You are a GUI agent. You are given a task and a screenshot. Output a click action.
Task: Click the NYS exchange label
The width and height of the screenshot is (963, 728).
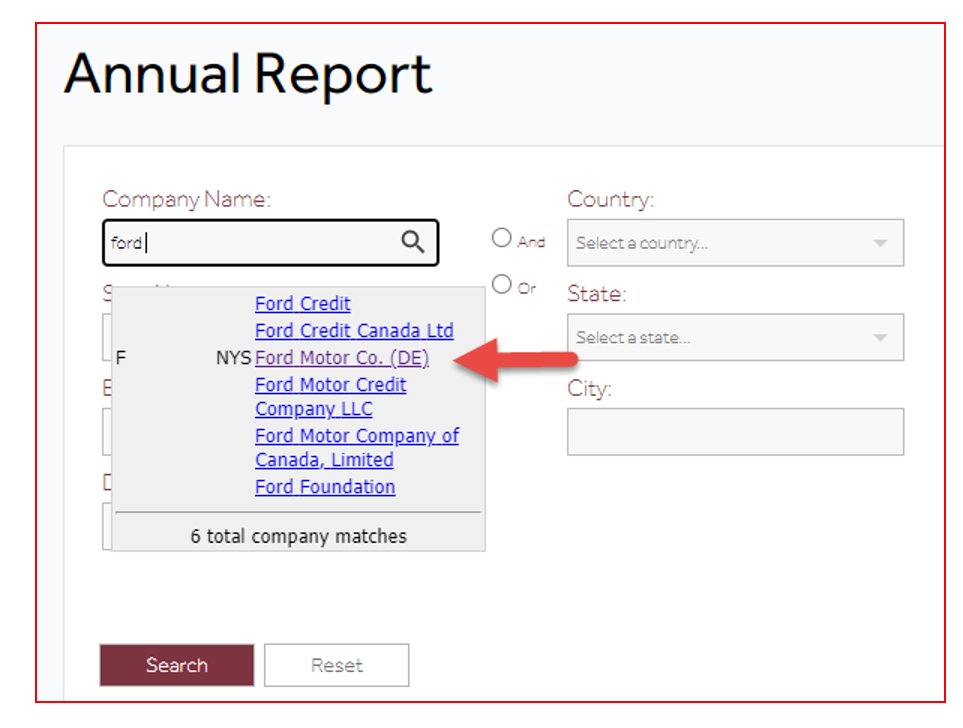pyautogui.click(x=233, y=358)
